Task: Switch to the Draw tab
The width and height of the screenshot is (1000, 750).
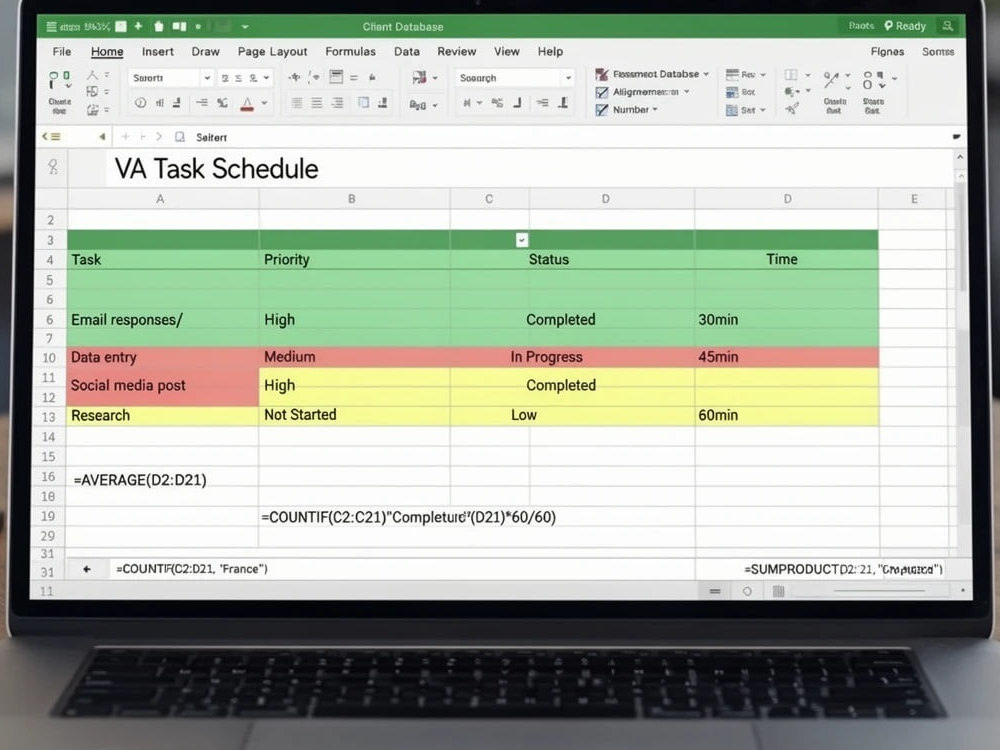Action: pyautogui.click(x=205, y=52)
